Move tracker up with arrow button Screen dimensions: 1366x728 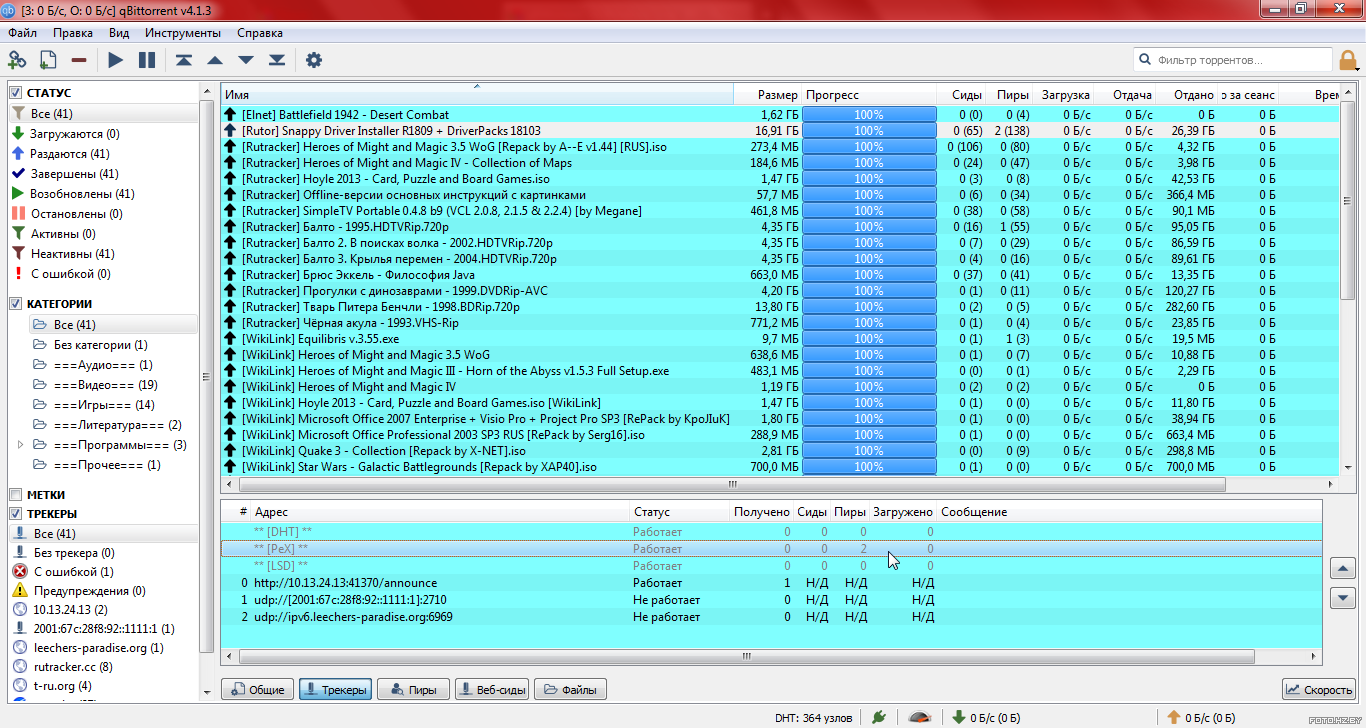(1343, 568)
